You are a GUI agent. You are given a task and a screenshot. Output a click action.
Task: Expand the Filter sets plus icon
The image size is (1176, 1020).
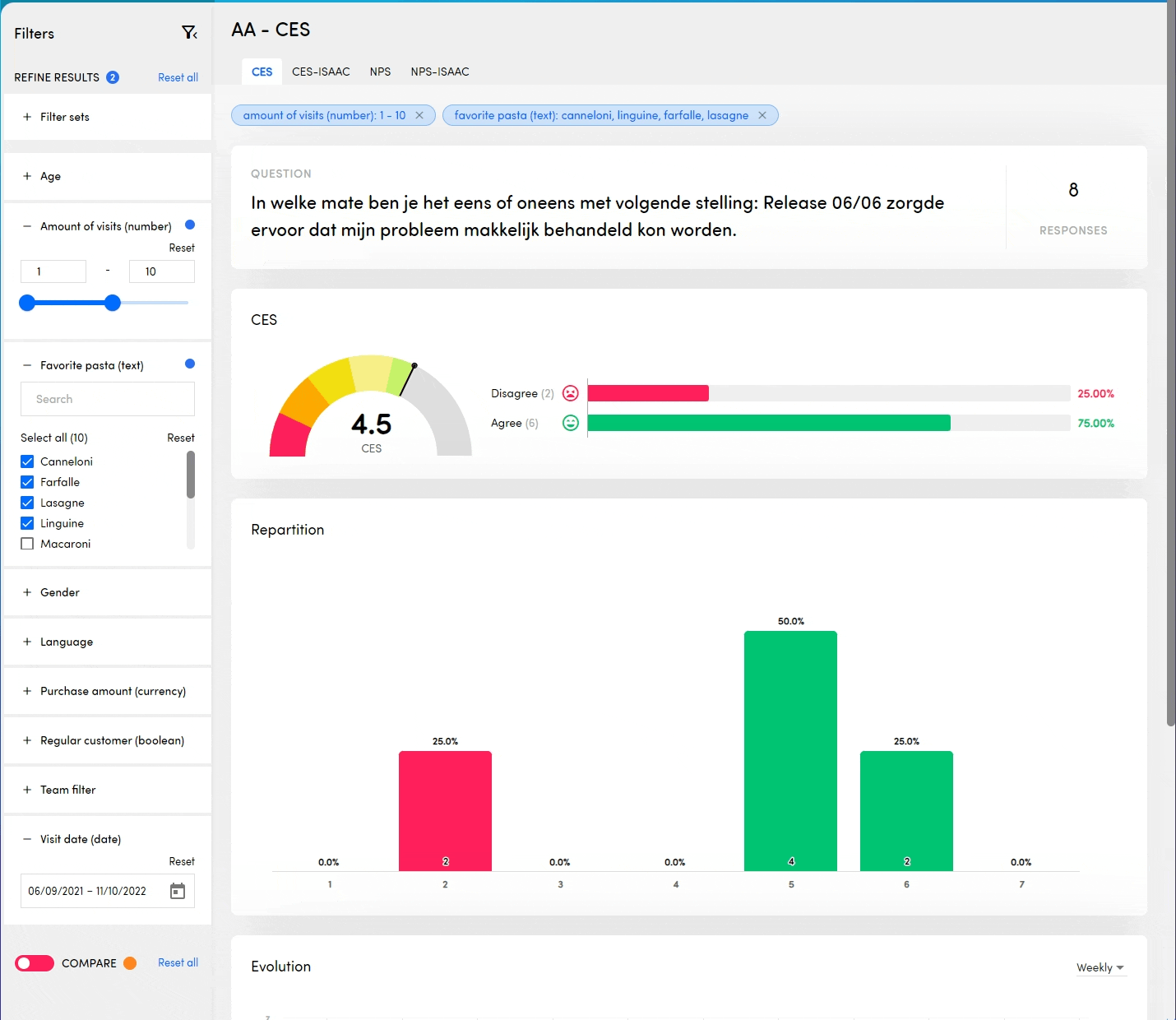point(27,117)
